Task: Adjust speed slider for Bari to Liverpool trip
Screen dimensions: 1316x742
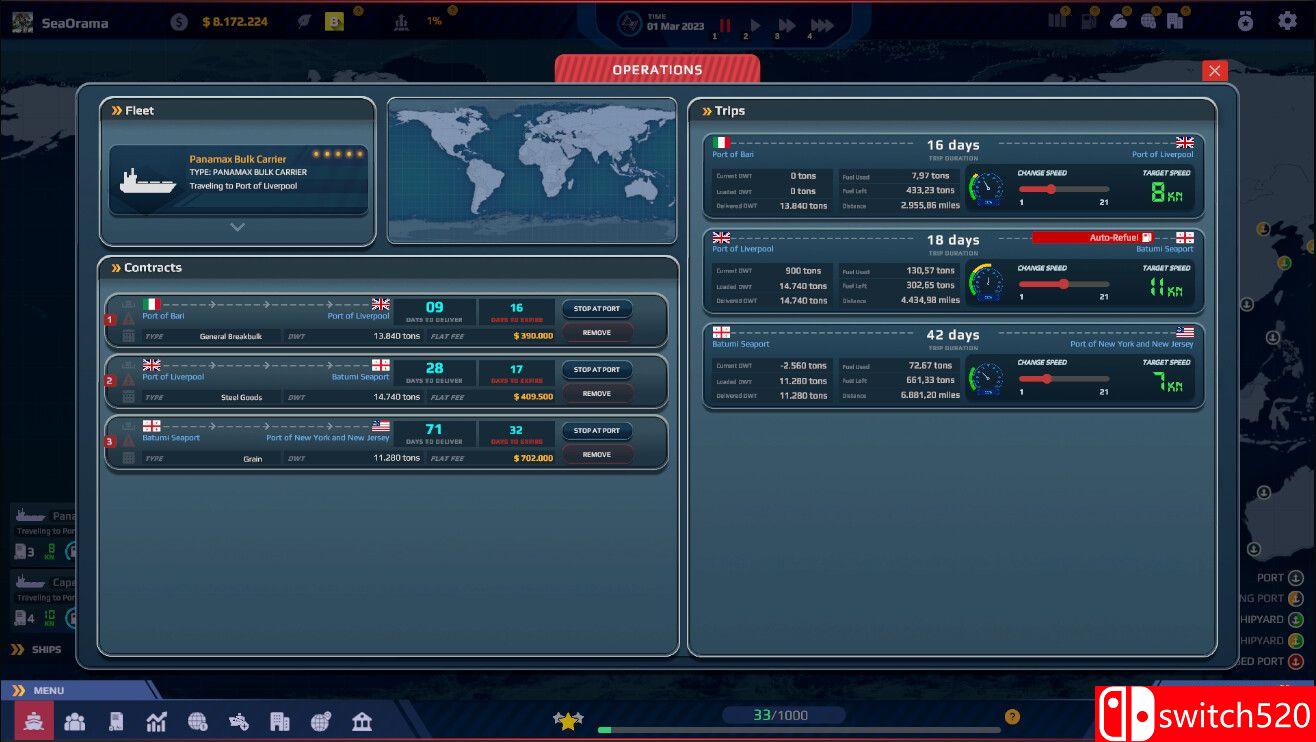Action: 1051,189
